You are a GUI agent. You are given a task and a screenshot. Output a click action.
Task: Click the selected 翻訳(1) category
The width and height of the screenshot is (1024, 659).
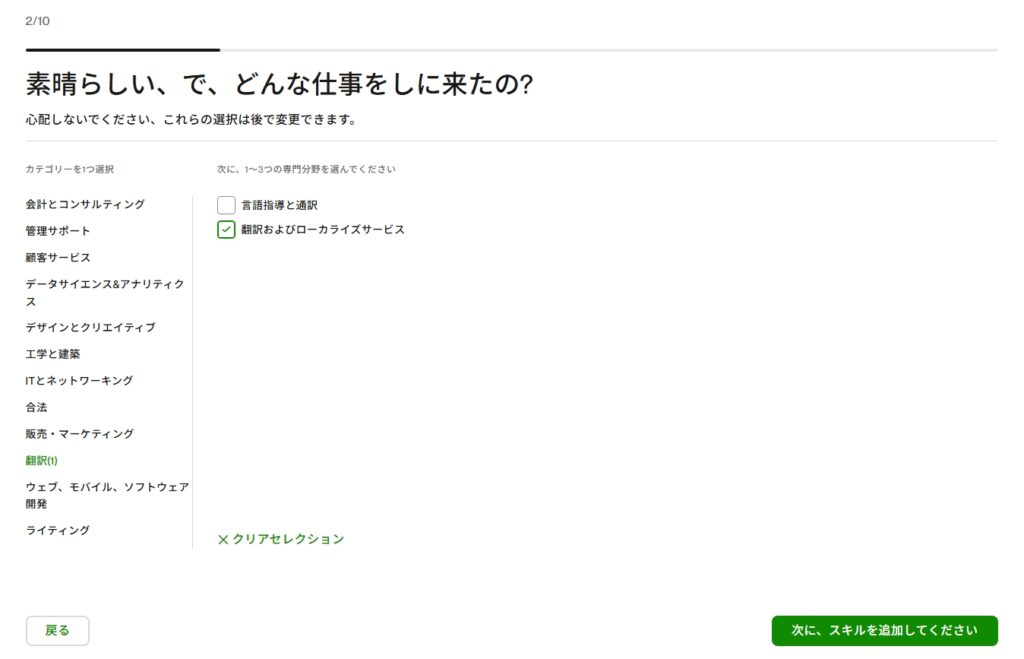pos(42,460)
